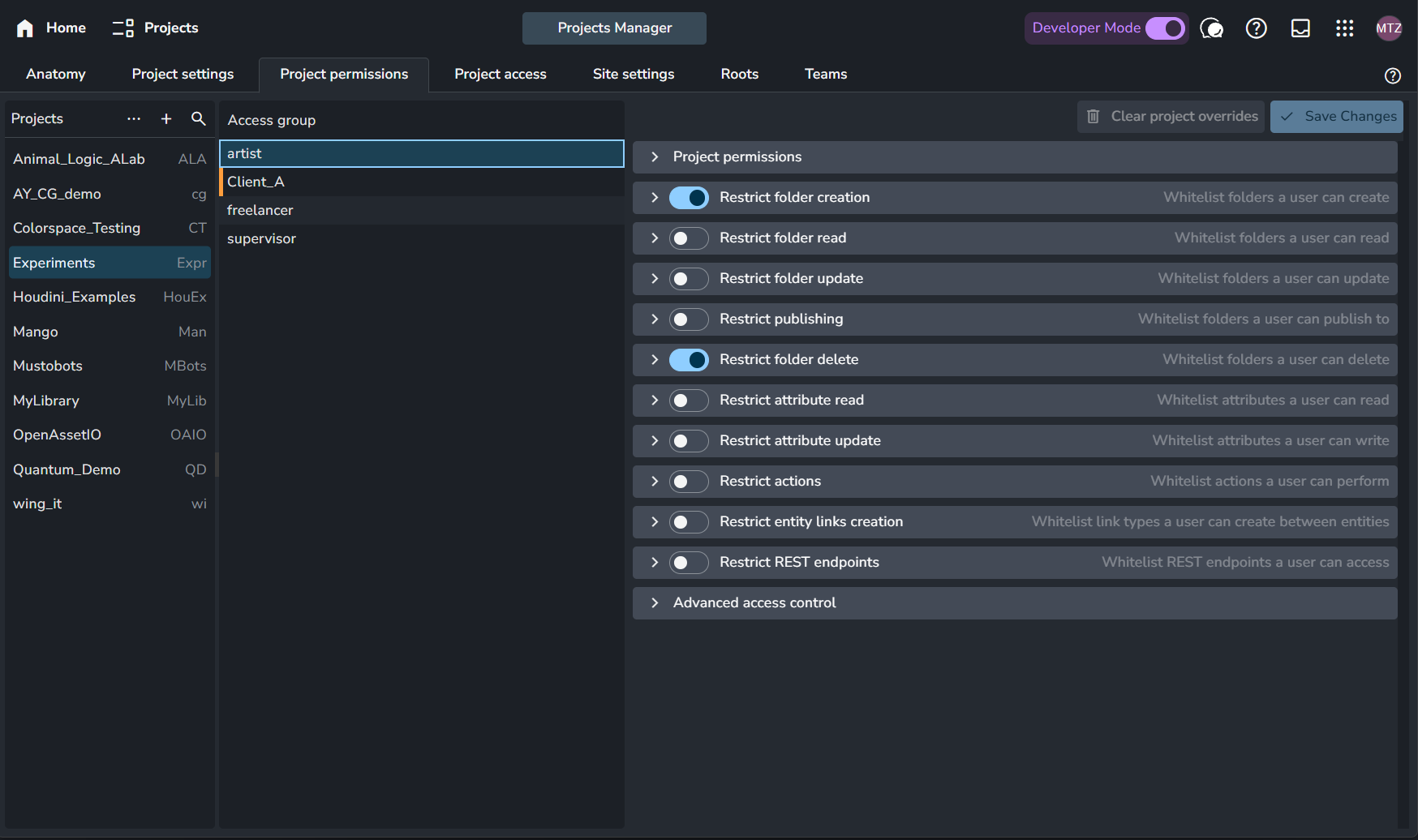
Task: Open projects list three-dot menu
Action: pos(134,118)
